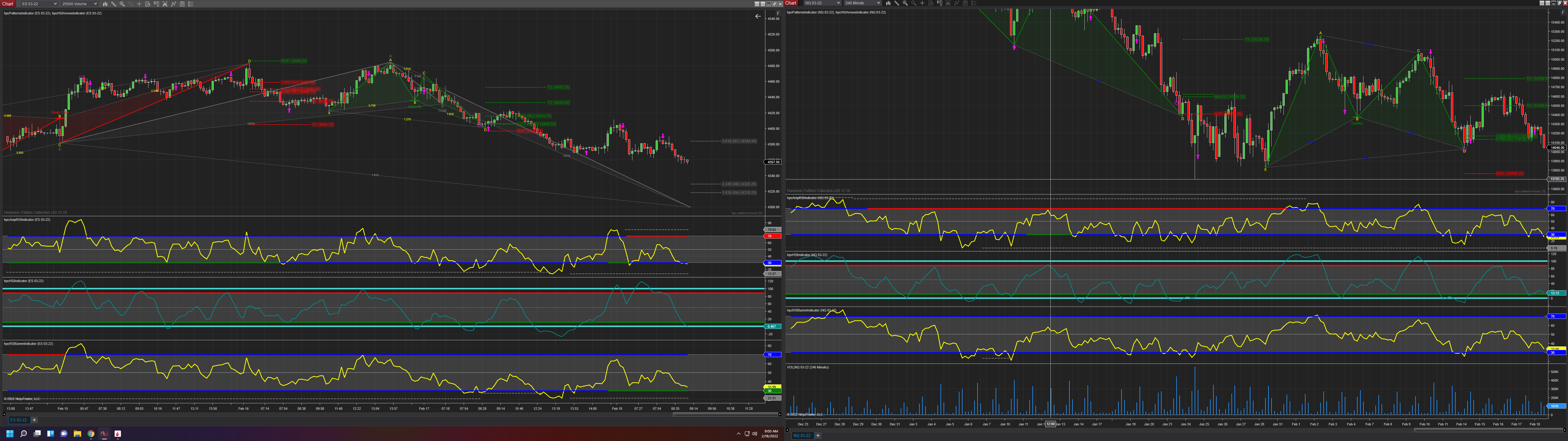The width and height of the screenshot is (1568, 441).
Task: Click the red Chart label on left window
Action: (x=7, y=4)
